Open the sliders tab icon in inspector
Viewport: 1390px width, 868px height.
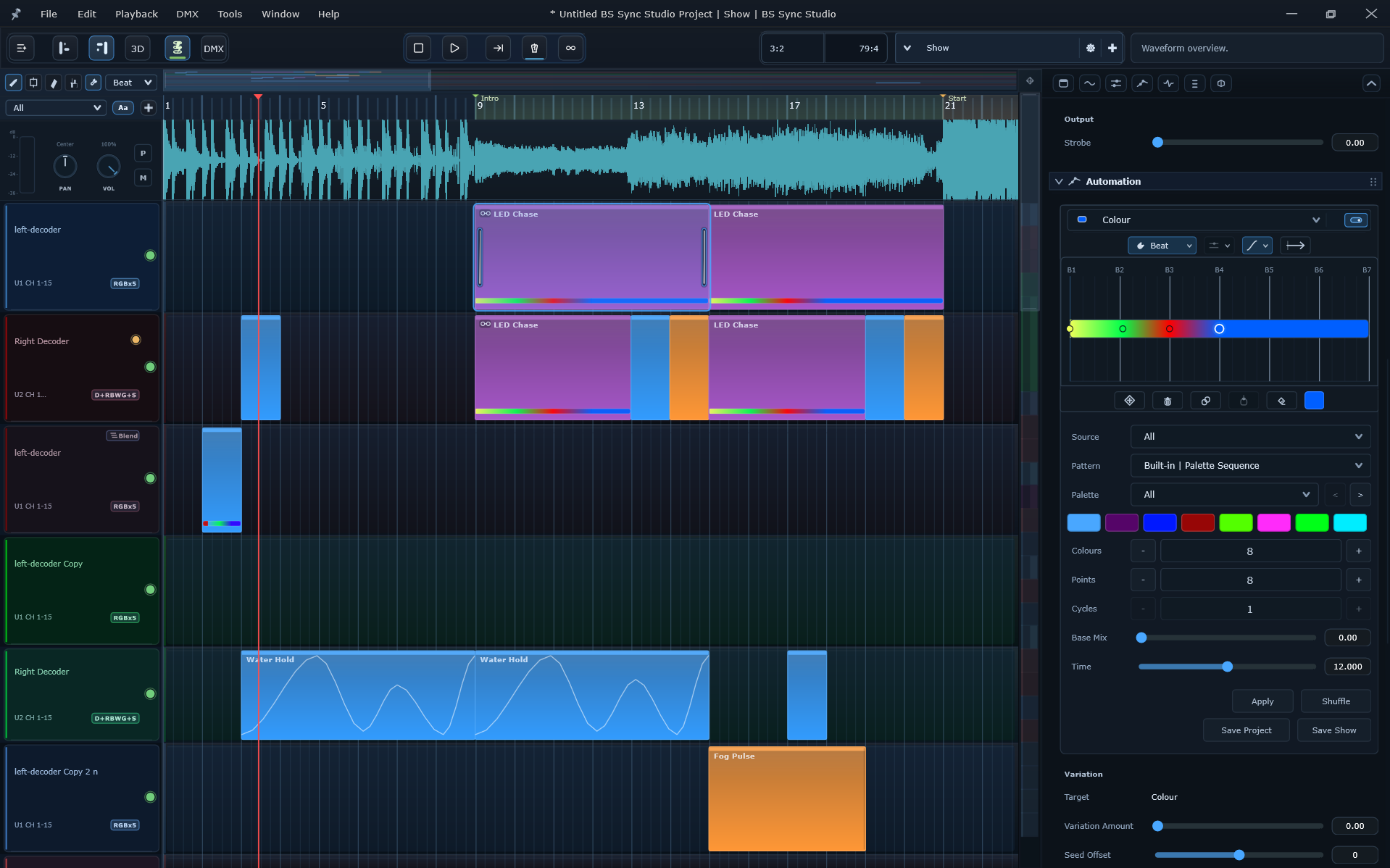pyautogui.click(x=1116, y=83)
